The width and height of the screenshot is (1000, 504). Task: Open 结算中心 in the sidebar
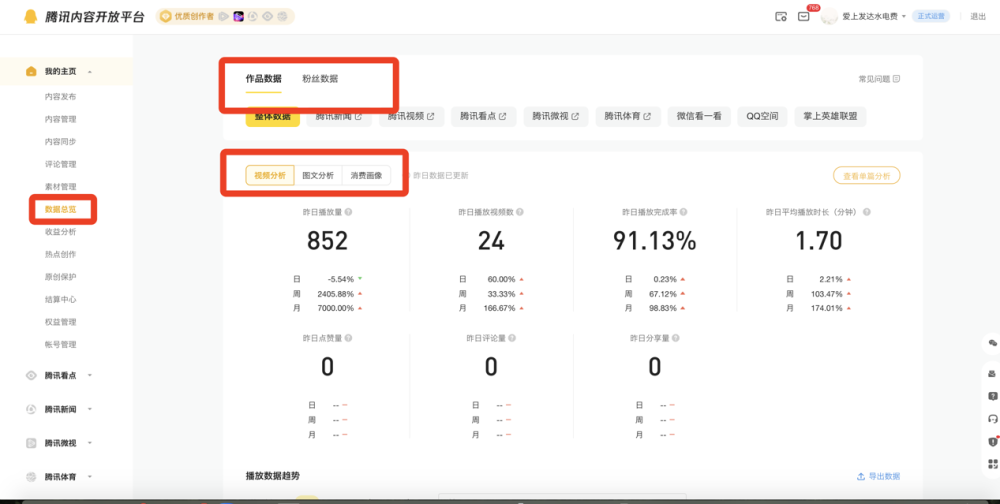click(61, 299)
